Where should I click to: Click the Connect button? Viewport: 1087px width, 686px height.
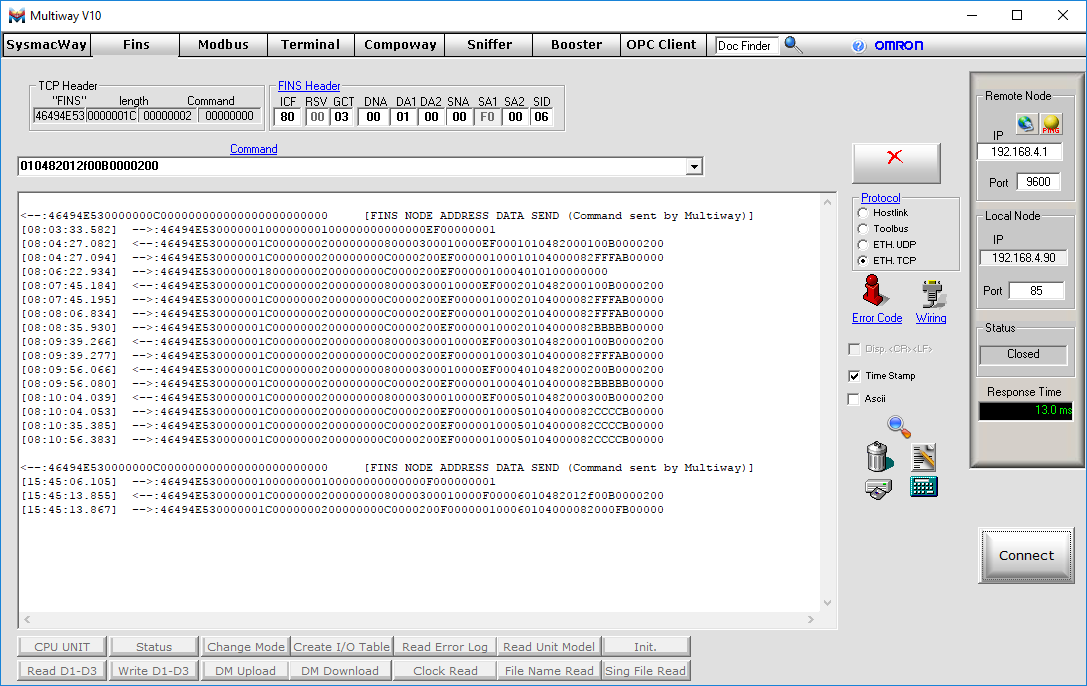(1026, 556)
